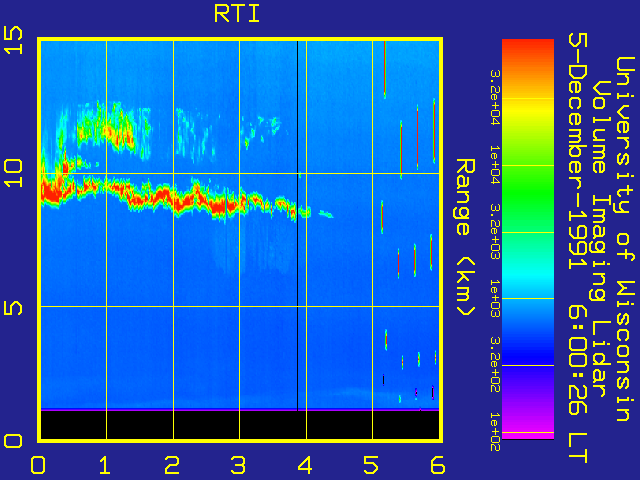Click the colorbar label 1e+03

coord(495,299)
